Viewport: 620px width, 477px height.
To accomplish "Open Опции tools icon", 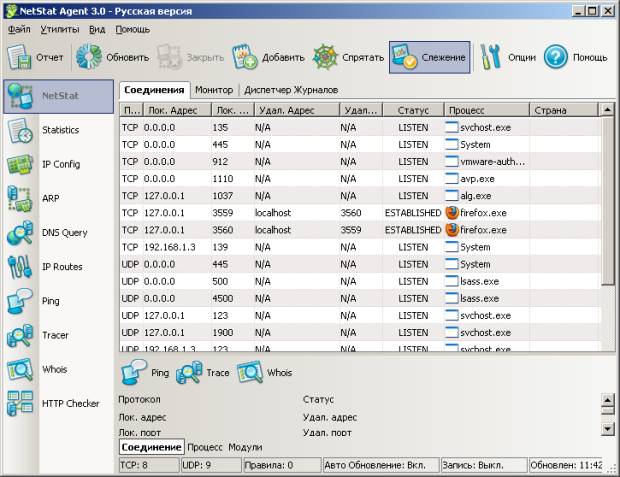I will [490, 57].
